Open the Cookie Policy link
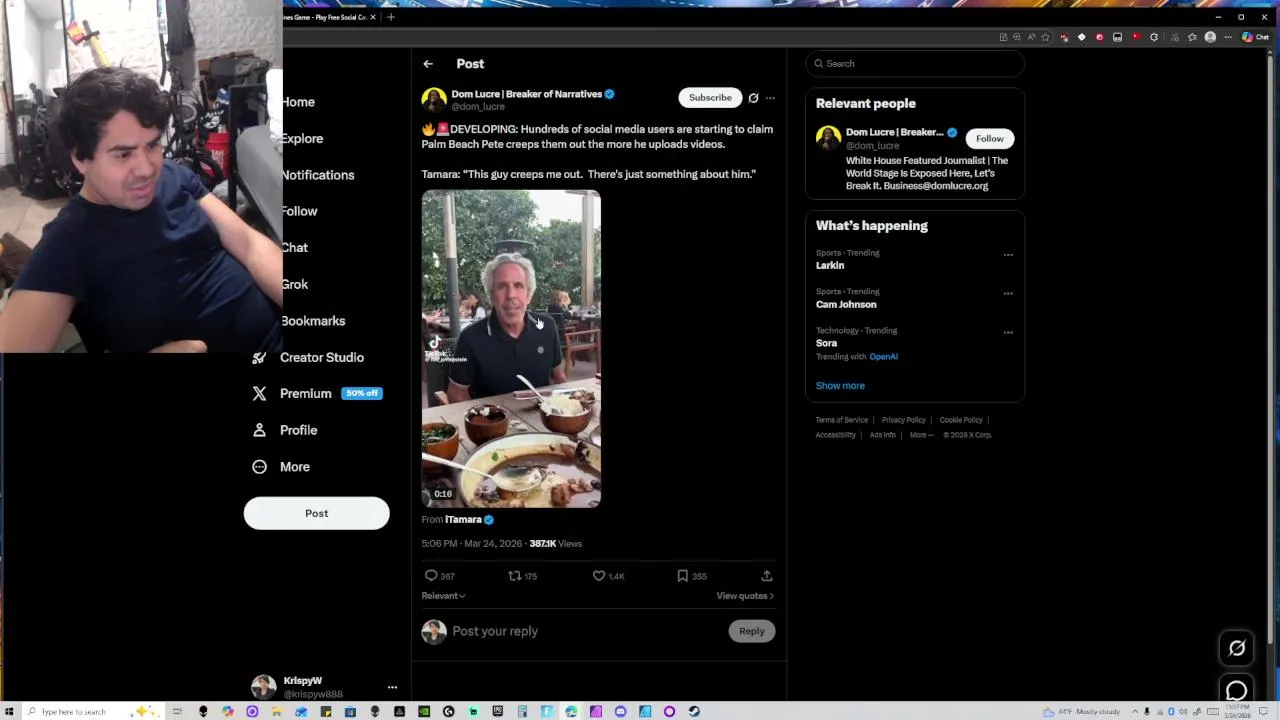 click(x=961, y=420)
